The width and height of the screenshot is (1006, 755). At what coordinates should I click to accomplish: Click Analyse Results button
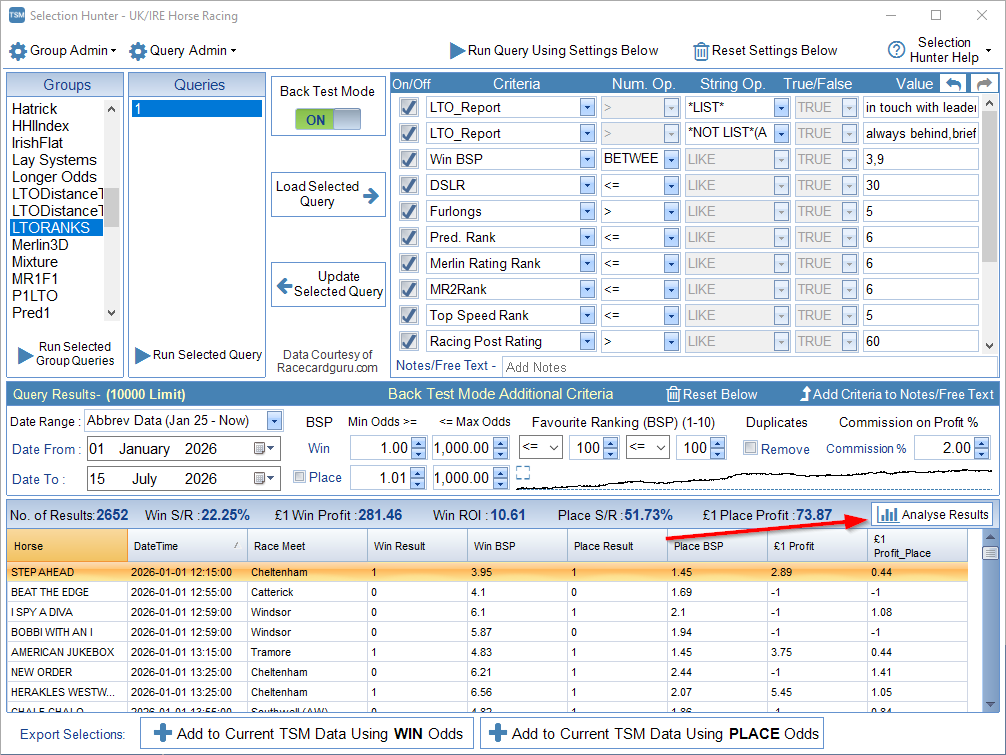click(932, 514)
